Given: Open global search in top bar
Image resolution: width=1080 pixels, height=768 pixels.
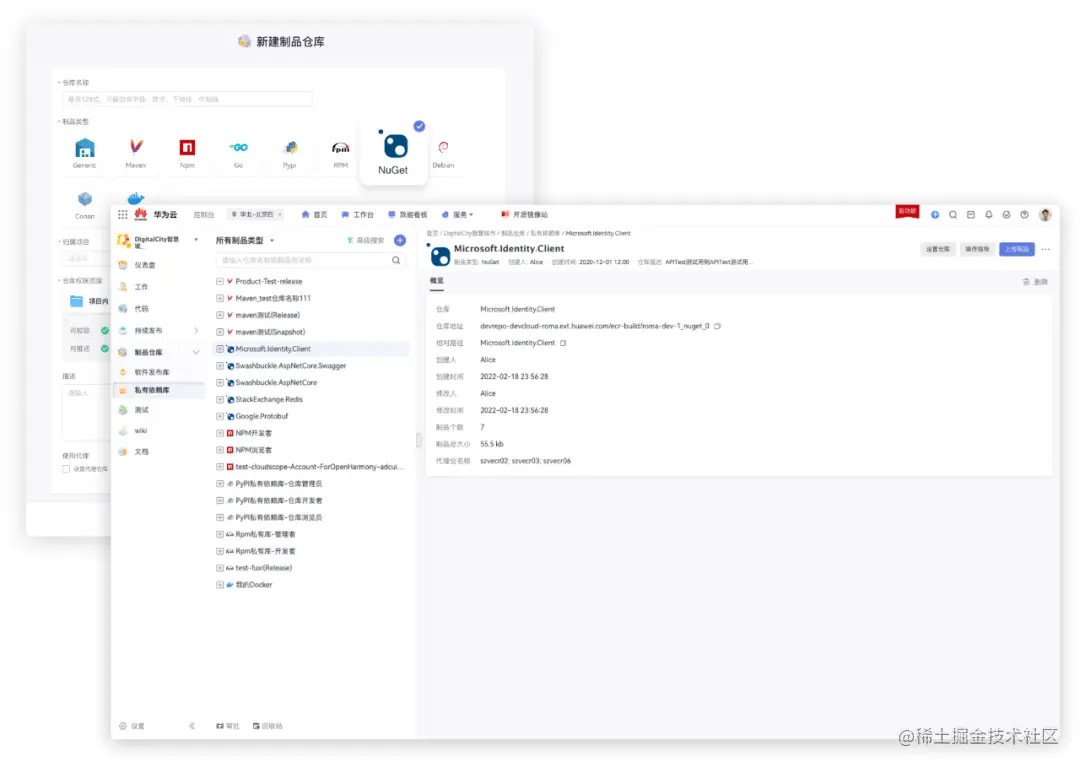Looking at the screenshot, I should (x=953, y=215).
